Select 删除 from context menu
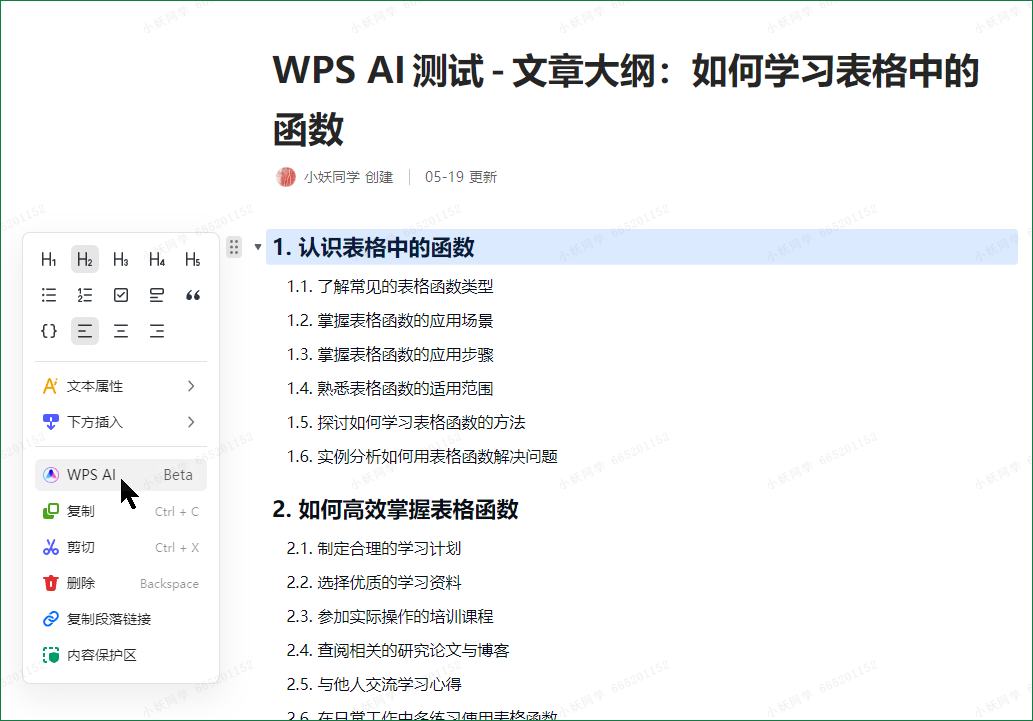1033x721 pixels. coord(121,583)
